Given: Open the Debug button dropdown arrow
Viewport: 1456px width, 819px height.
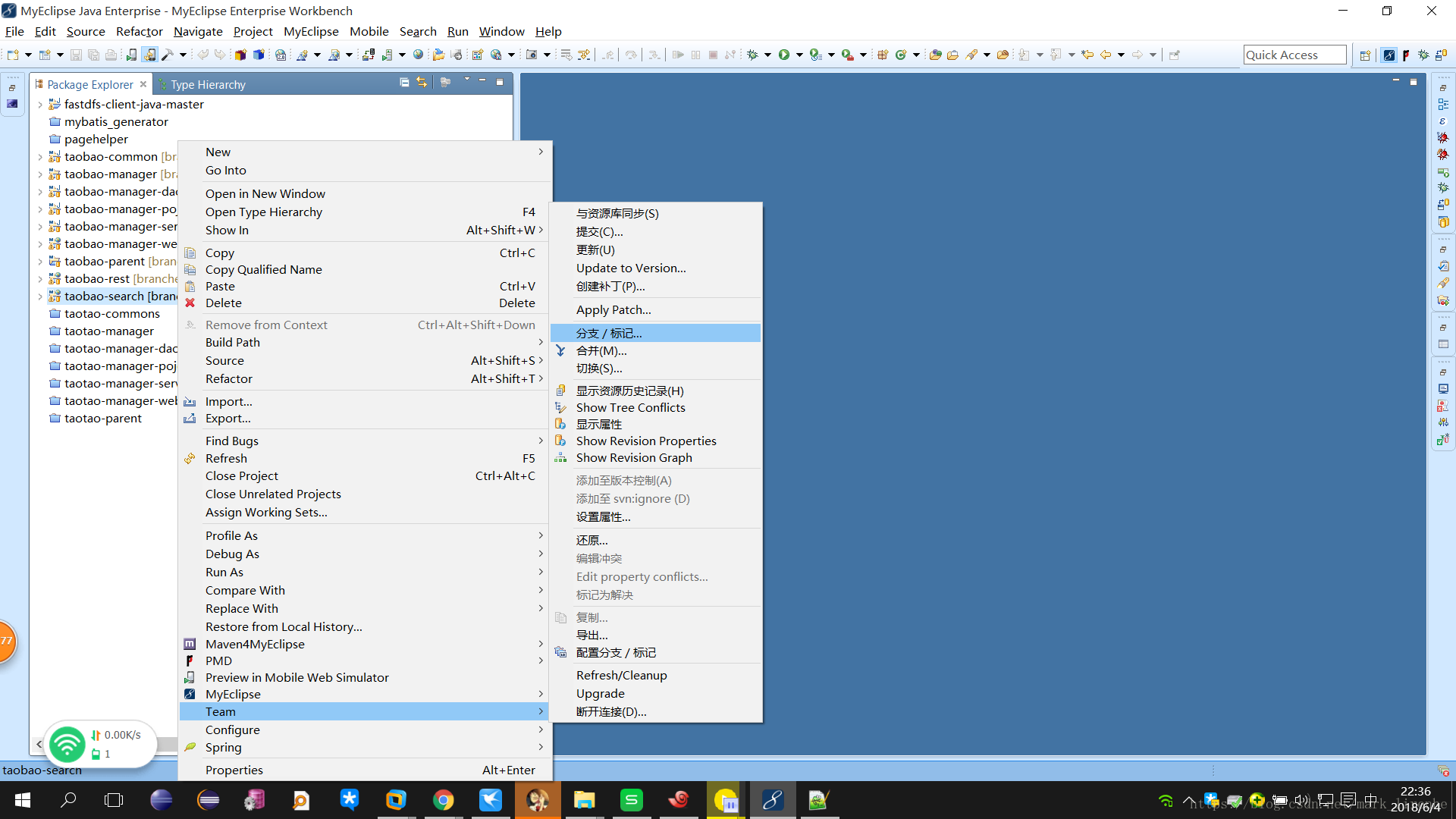Looking at the screenshot, I should pyautogui.click(x=767, y=55).
